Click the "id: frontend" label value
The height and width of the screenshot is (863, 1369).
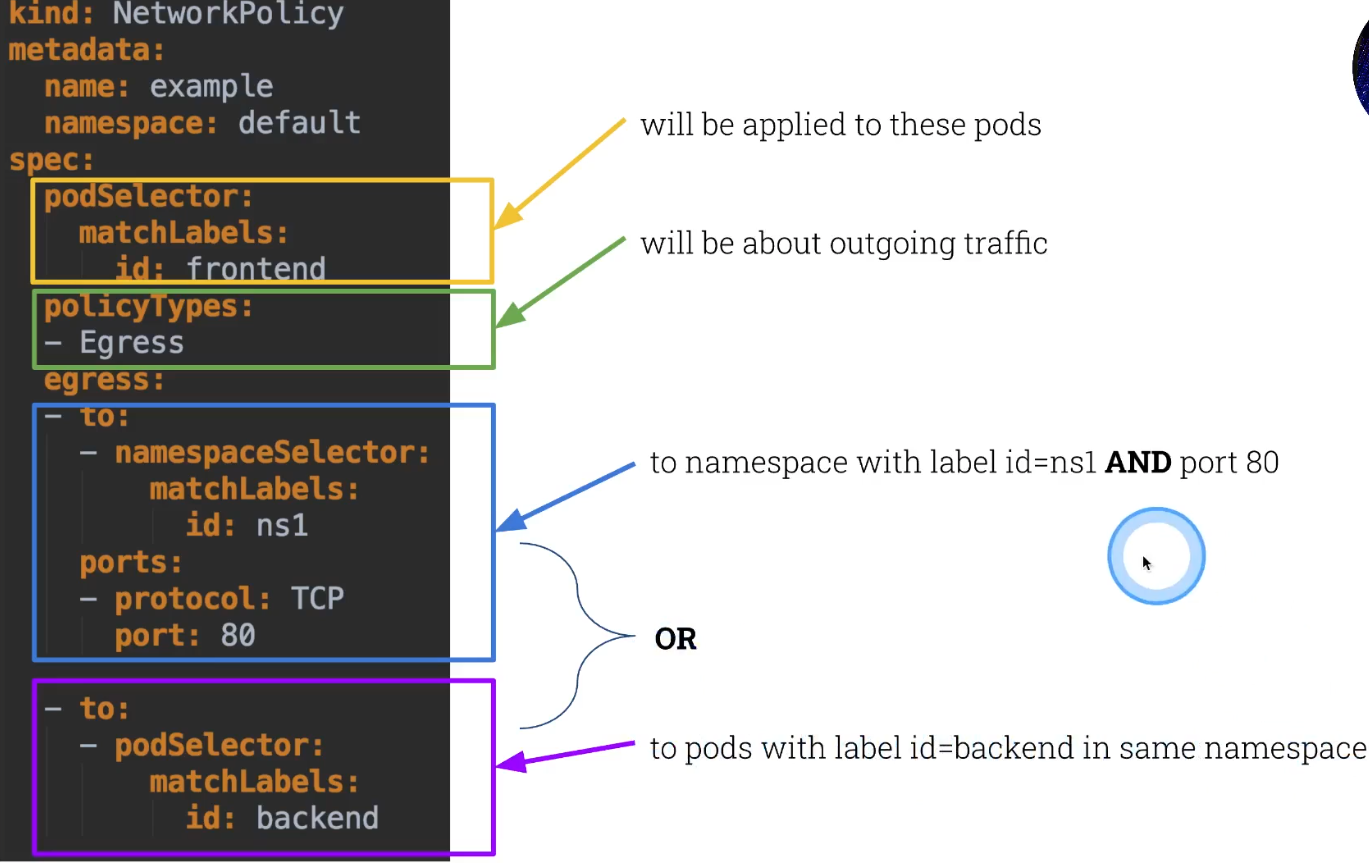point(220,268)
